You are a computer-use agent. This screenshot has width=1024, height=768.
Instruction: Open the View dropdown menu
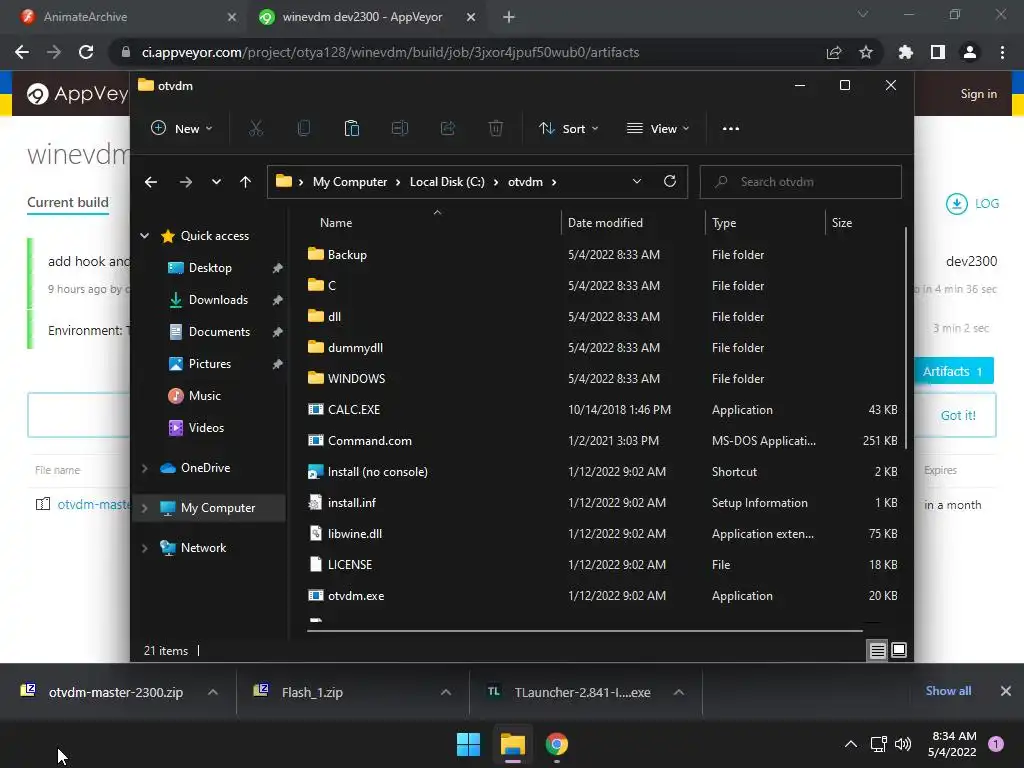658,129
